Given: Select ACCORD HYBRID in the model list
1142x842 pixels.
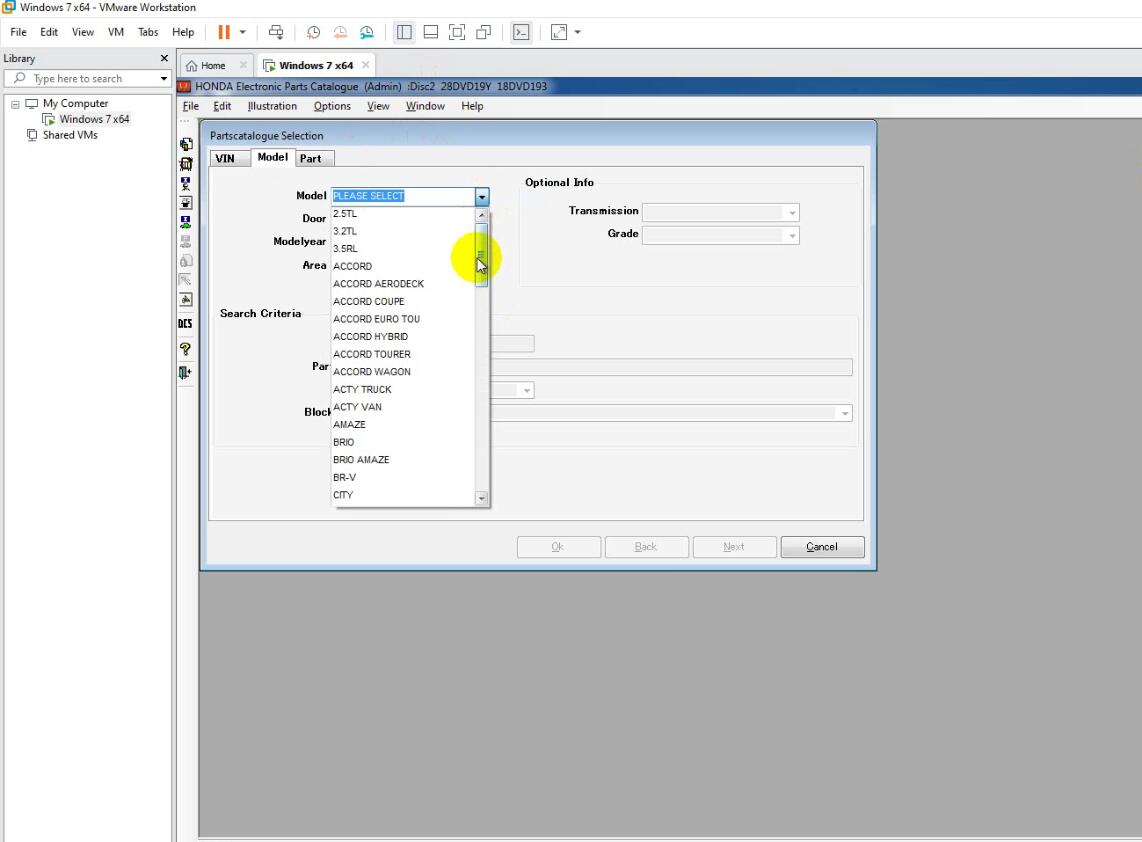Looking at the screenshot, I should pos(403,337).
